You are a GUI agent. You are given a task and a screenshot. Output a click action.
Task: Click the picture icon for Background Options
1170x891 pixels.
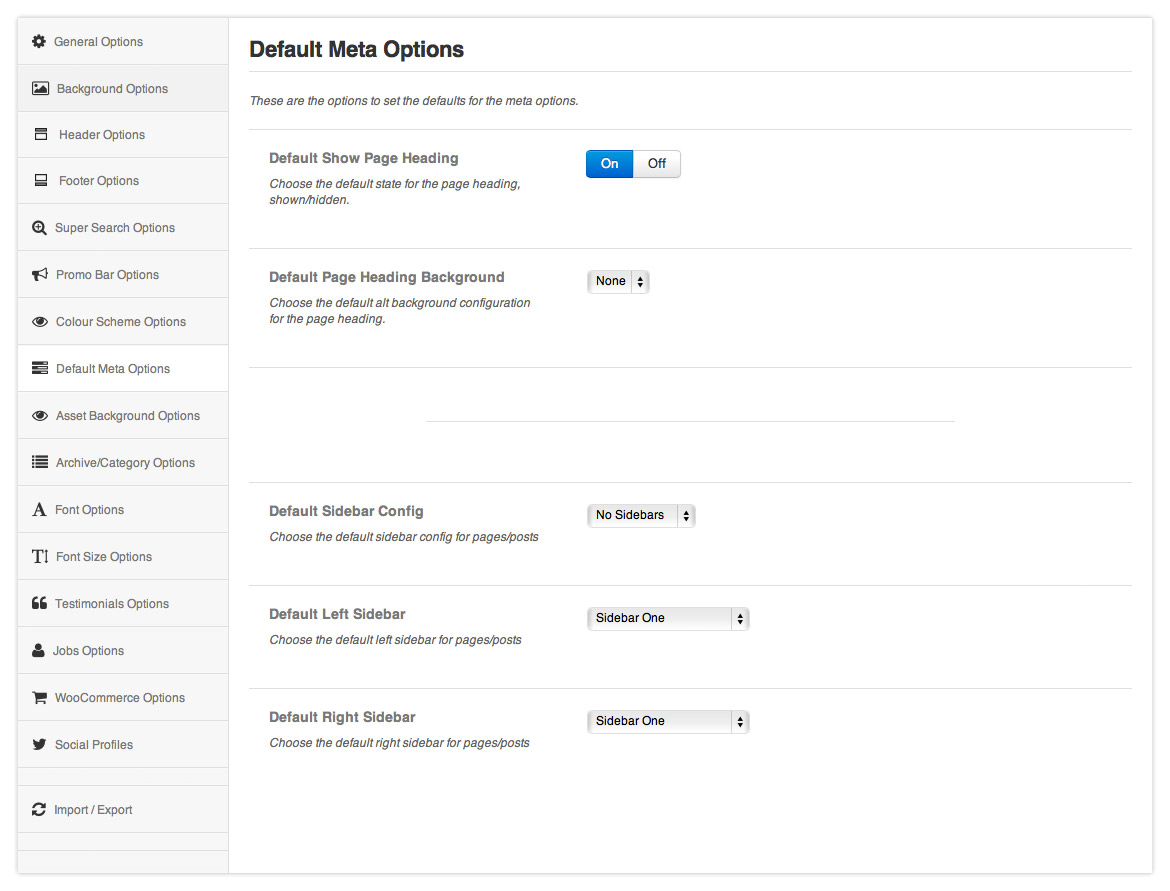[x=40, y=88]
